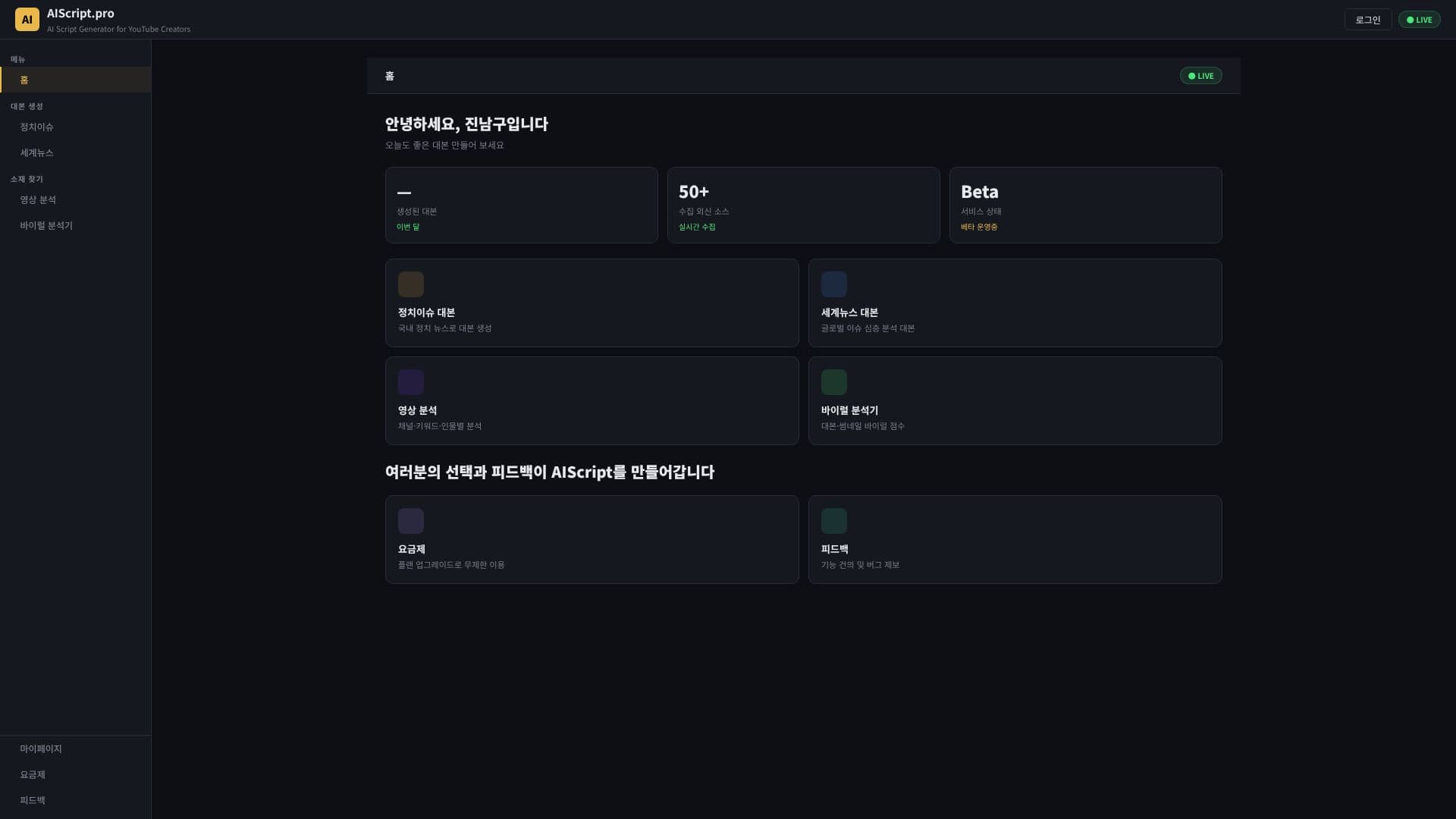Open the 정치이슈 대본 card icon
Image resolution: width=1456 pixels, height=819 pixels.
[x=411, y=284]
